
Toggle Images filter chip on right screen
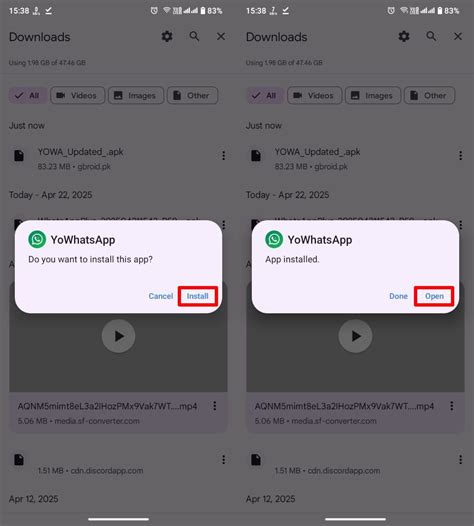tap(373, 96)
